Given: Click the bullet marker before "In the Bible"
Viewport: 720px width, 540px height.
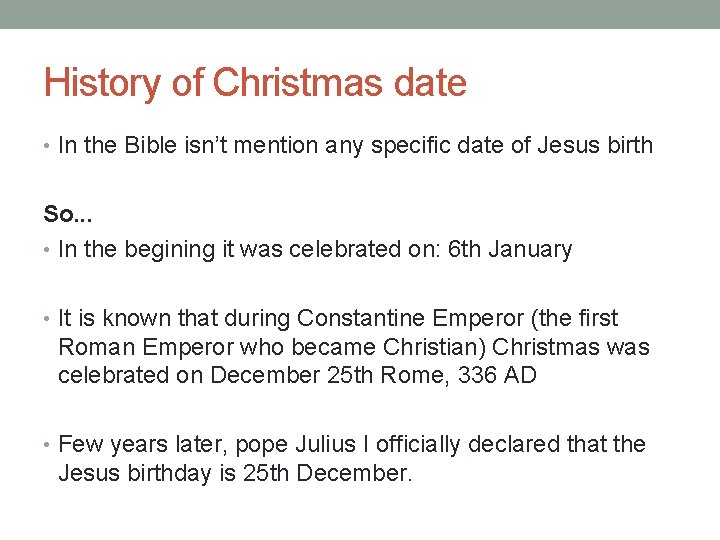Looking at the screenshot, I should [48, 146].
